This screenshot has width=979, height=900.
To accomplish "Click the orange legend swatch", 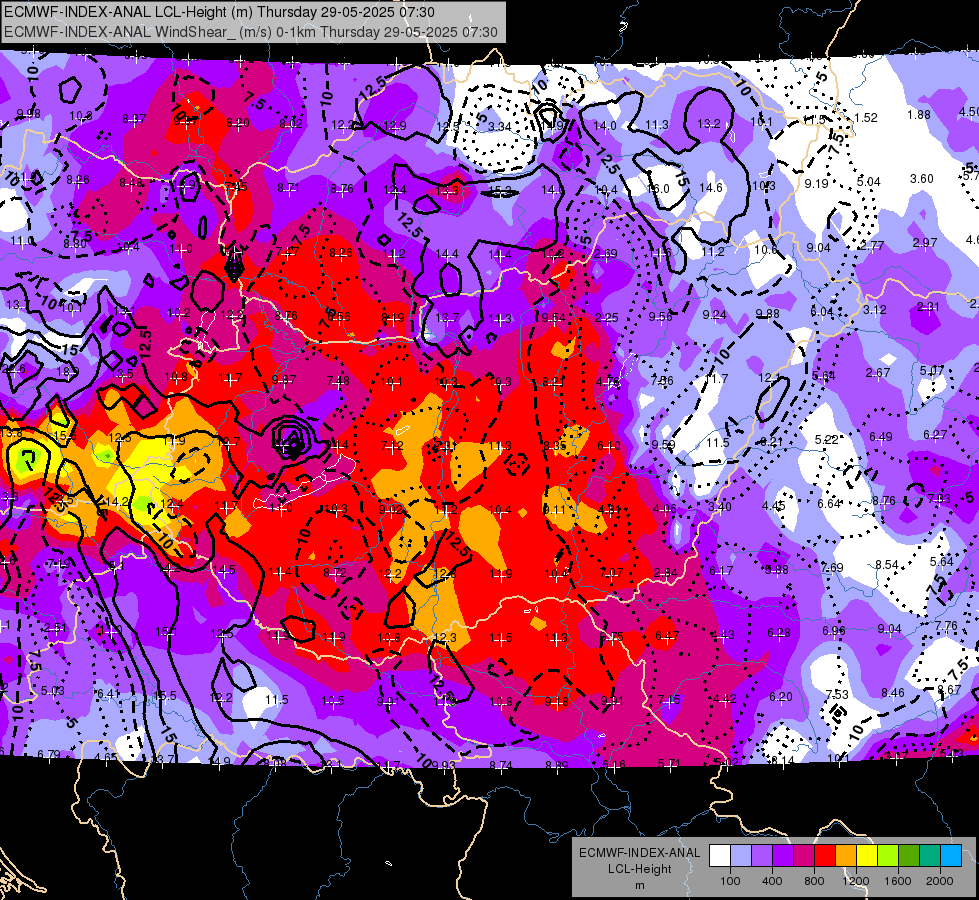I will pyautogui.click(x=846, y=856).
